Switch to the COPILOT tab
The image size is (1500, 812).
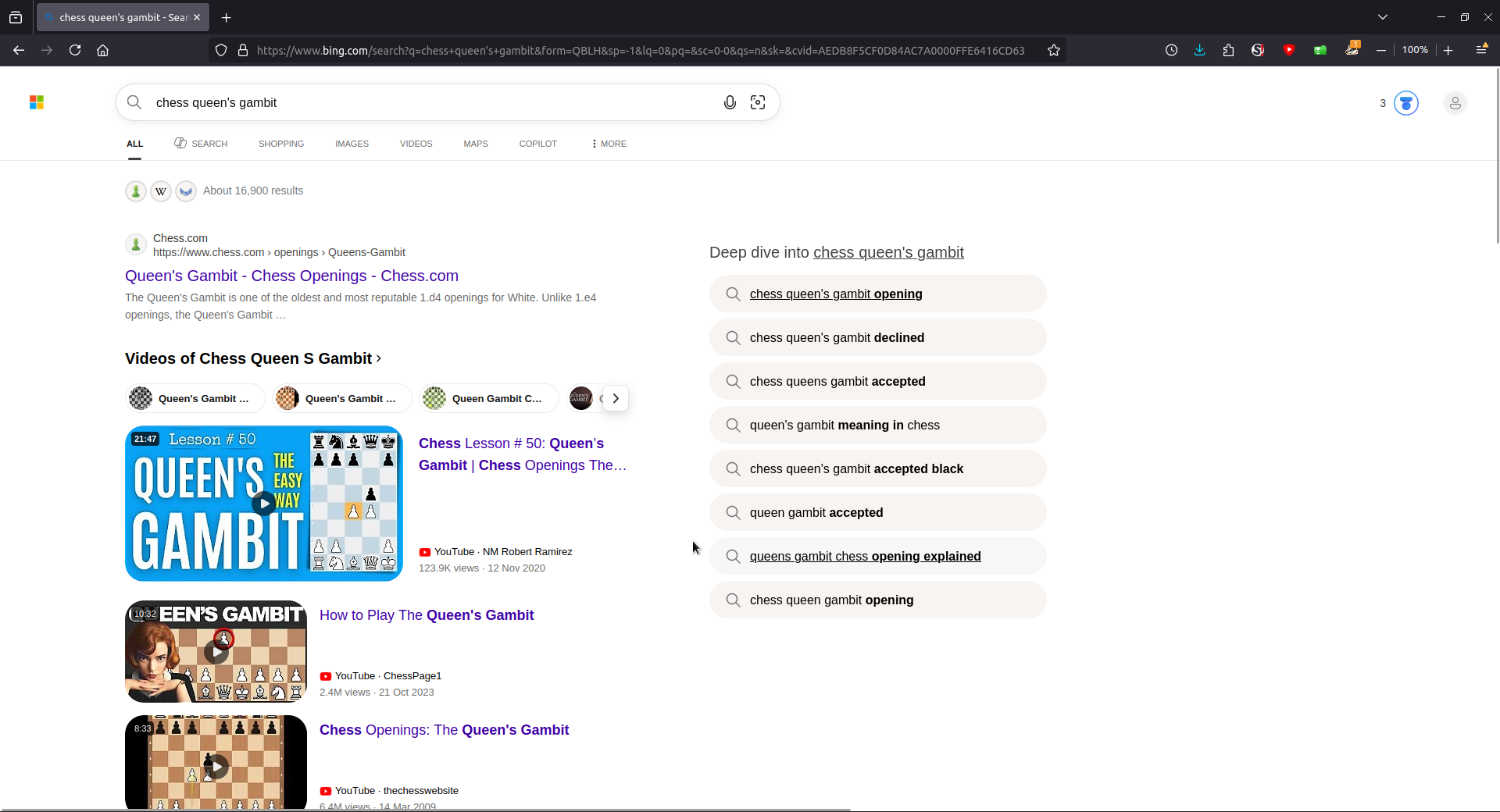coord(537,144)
